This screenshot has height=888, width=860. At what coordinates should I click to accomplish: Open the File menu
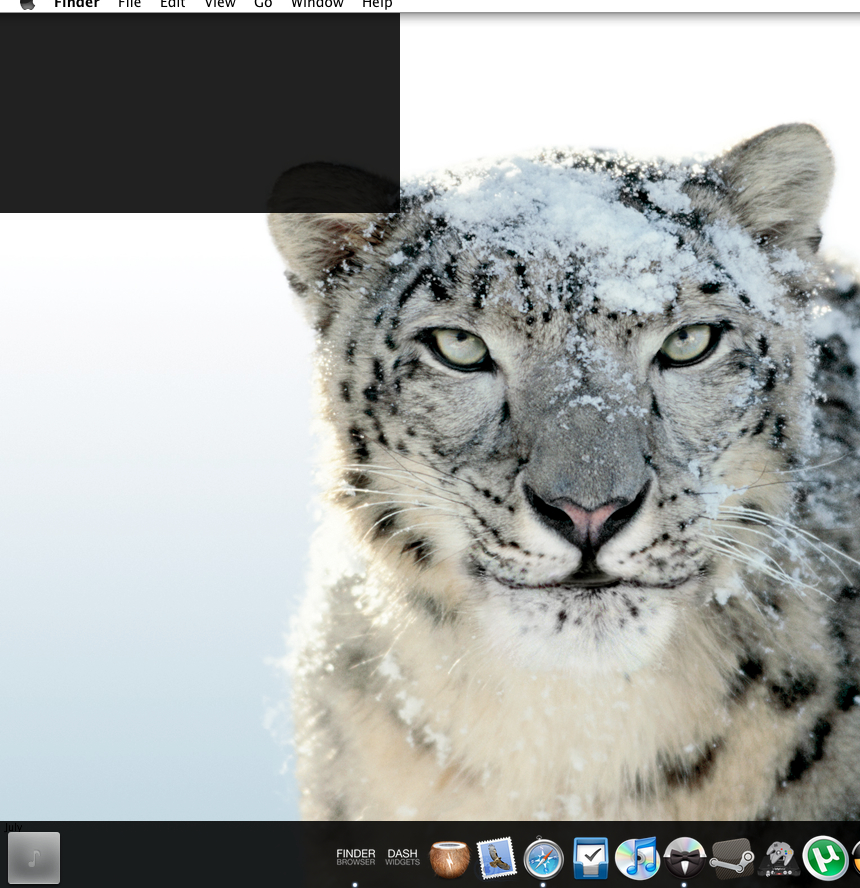tap(129, 4)
